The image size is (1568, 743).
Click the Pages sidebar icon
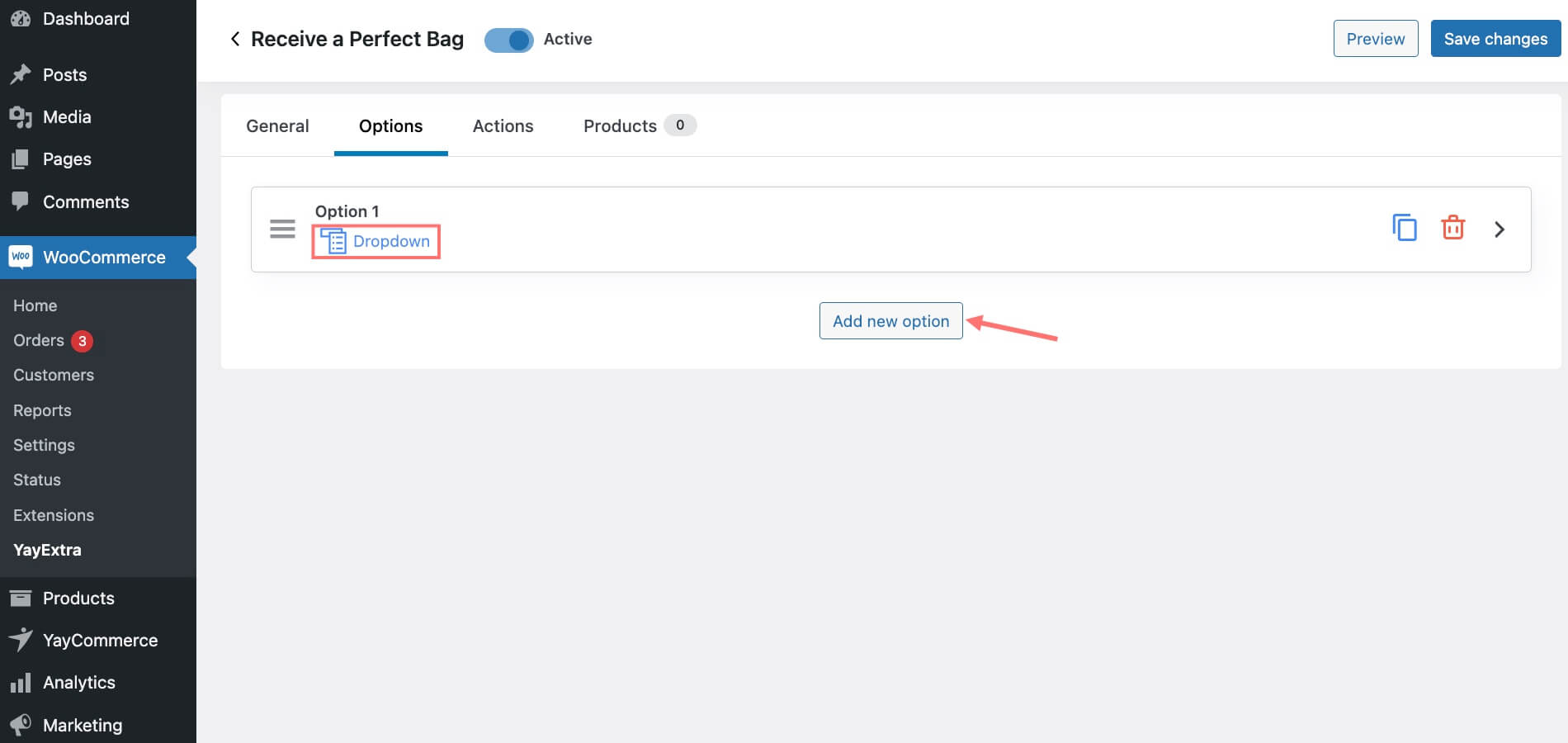(x=21, y=159)
